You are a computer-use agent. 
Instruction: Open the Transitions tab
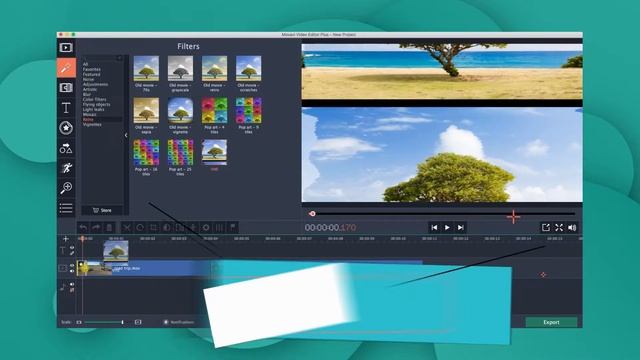pyautogui.click(x=66, y=87)
